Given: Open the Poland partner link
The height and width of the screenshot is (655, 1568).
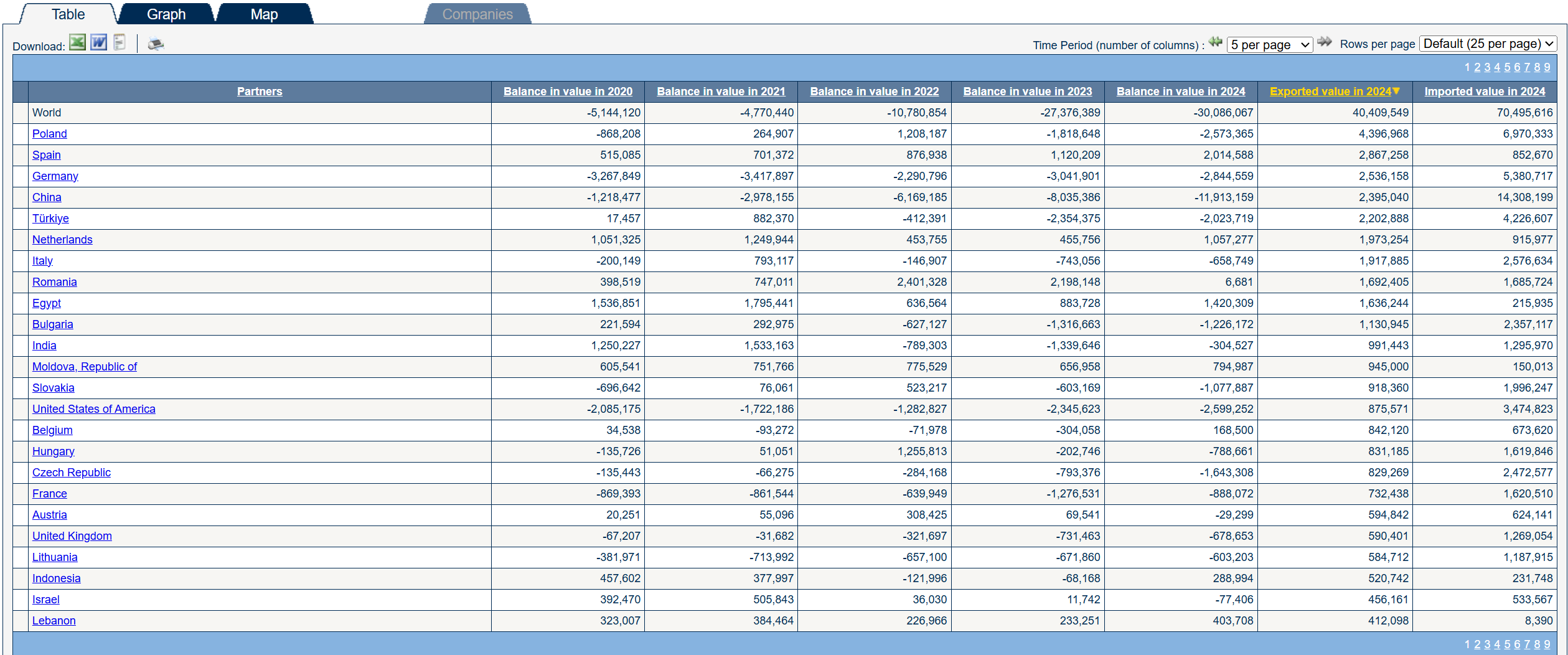Looking at the screenshot, I should (x=50, y=134).
